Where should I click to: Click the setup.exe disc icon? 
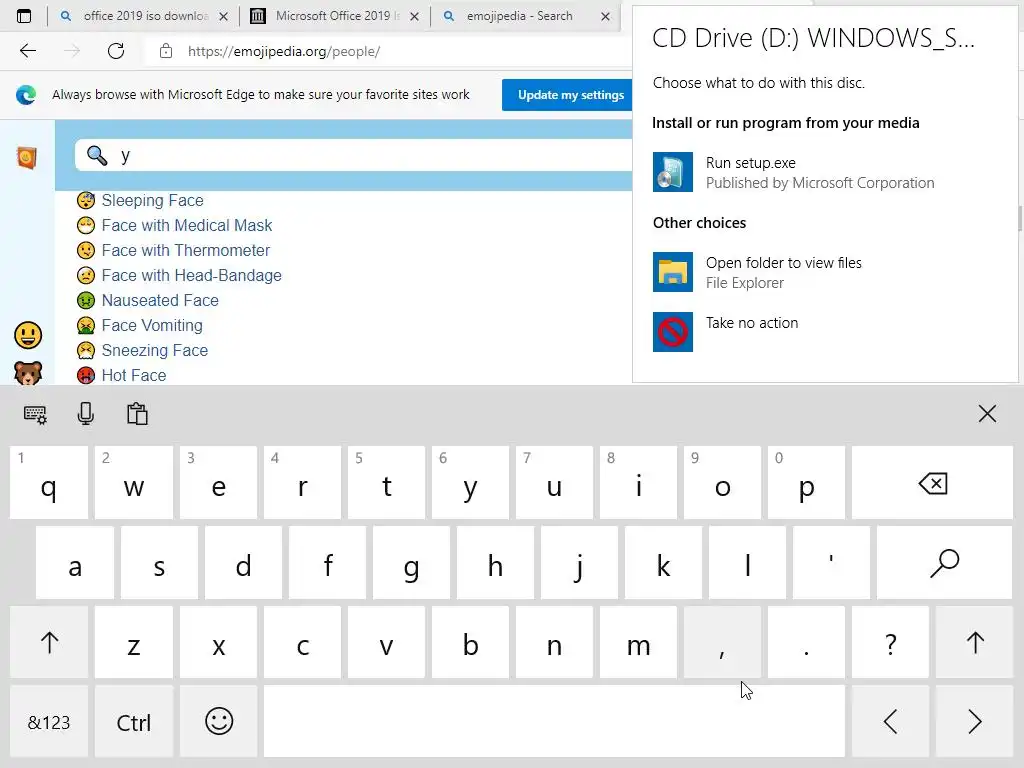(673, 172)
